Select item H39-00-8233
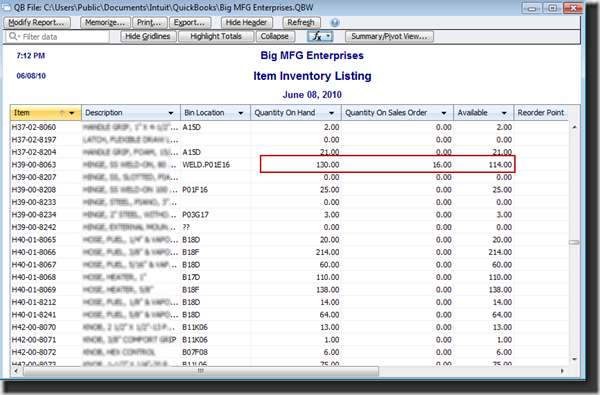This screenshot has height=395, width=600. tap(34, 202)
